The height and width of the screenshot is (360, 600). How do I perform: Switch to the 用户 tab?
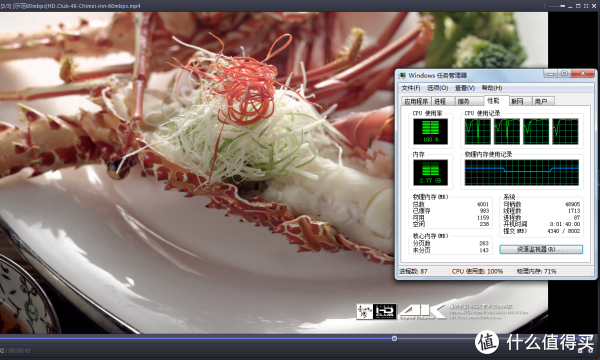point(543,101)
